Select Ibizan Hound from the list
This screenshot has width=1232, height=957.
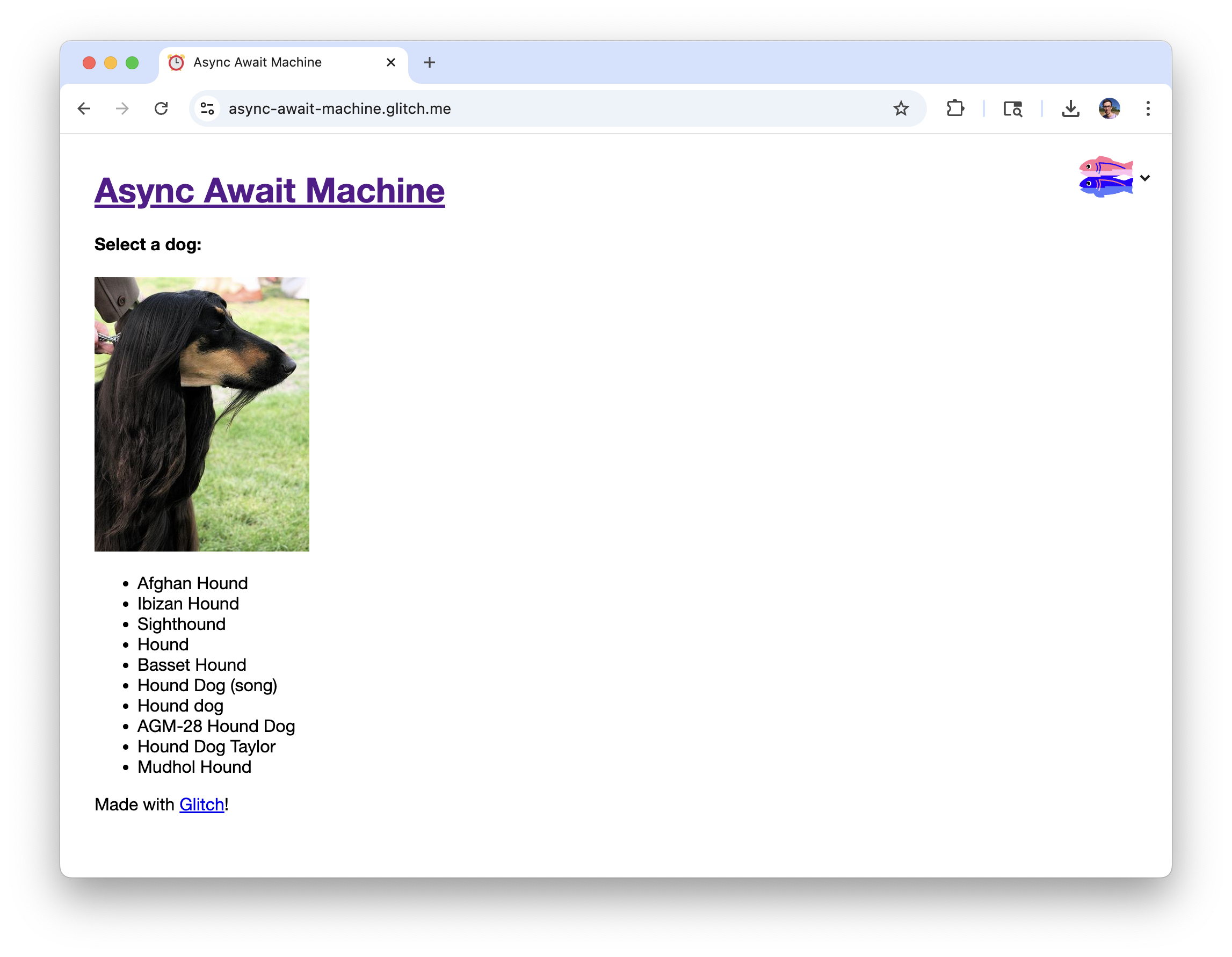coord(188,603)
